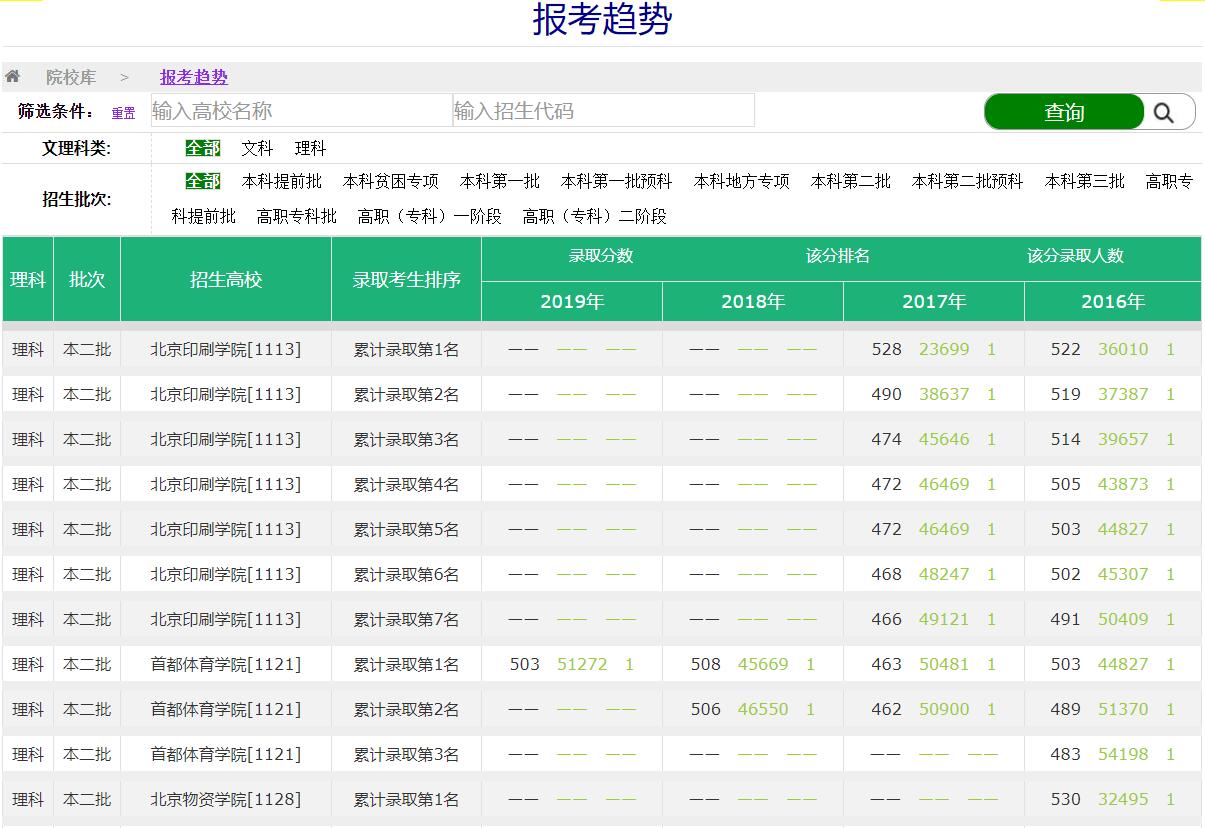
Task: Select 理科 subject category filter
Action: click(x=310, y=148)
